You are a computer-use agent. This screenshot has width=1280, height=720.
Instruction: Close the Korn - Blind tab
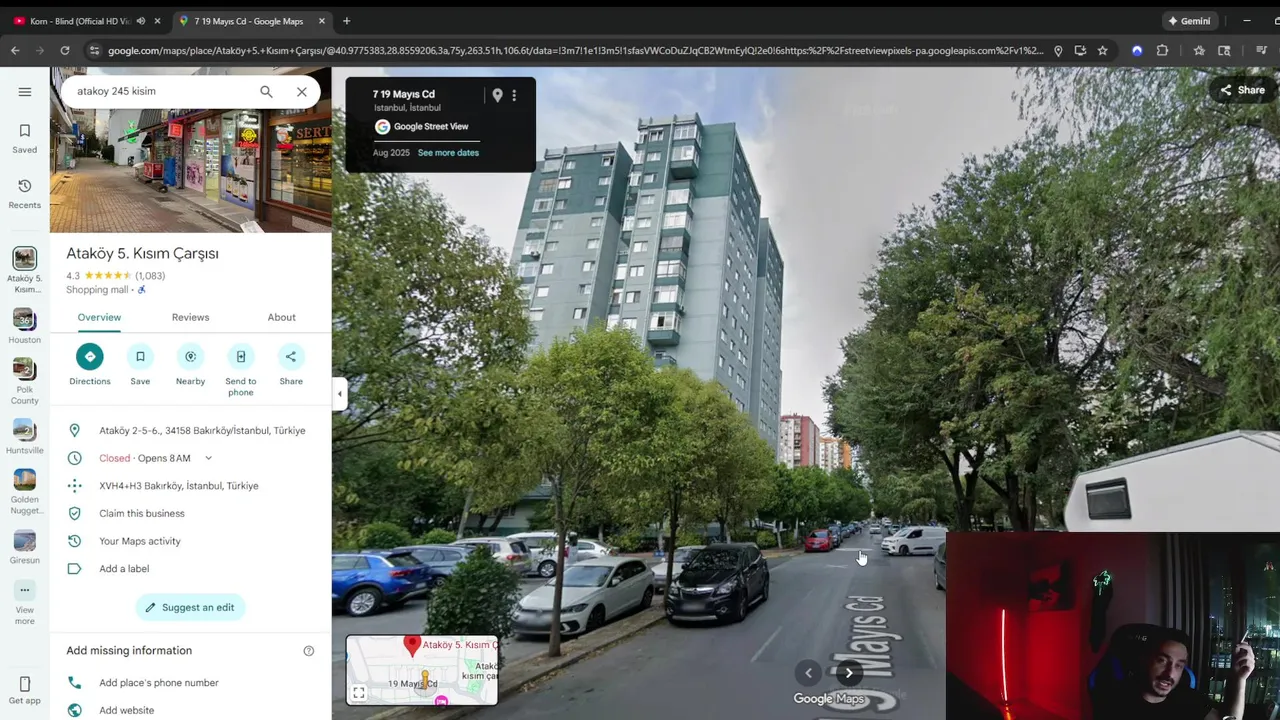click(x=157, y=21)
